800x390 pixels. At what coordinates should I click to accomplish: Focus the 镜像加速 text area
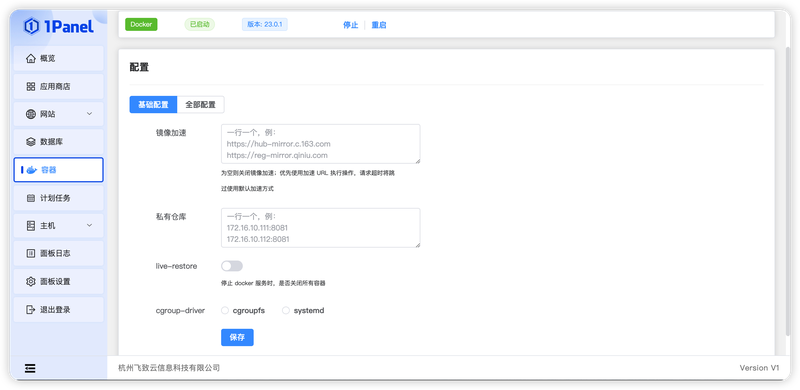(320, 144)
